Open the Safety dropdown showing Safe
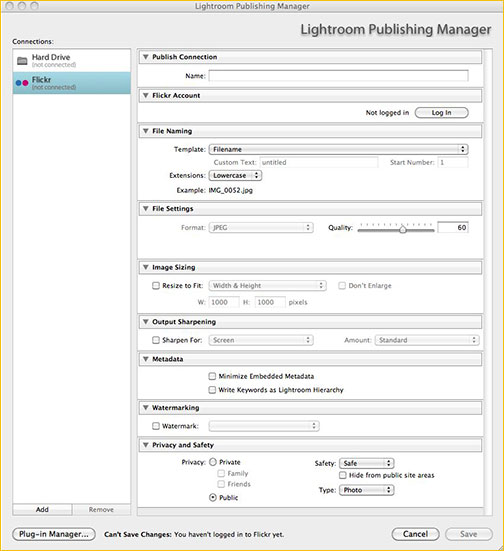504x551 pixels. pyautogui.click(x=367, y=464)
